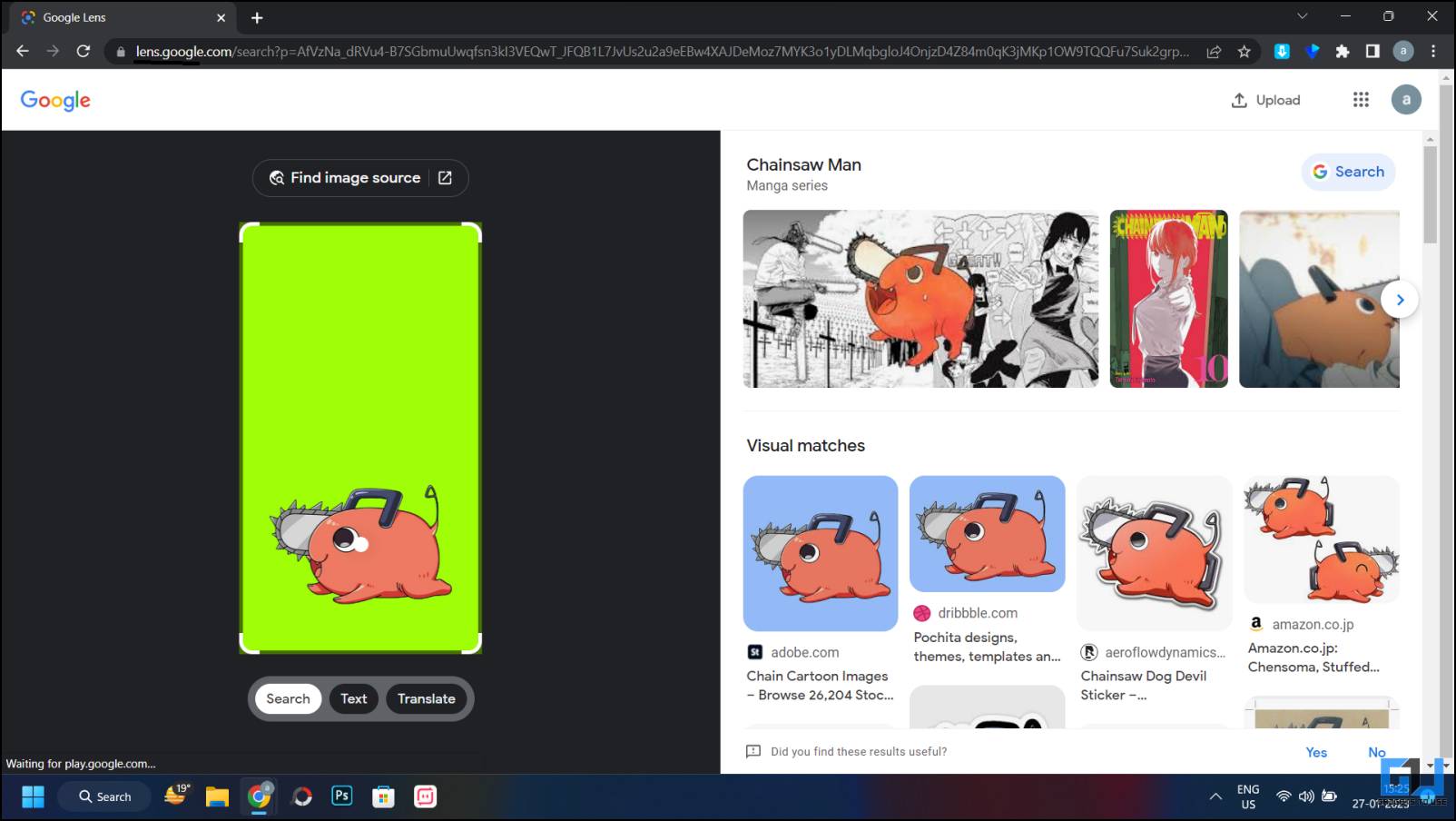
Task: Open the Chainsaw Man title
Action: tap(803, 164)
